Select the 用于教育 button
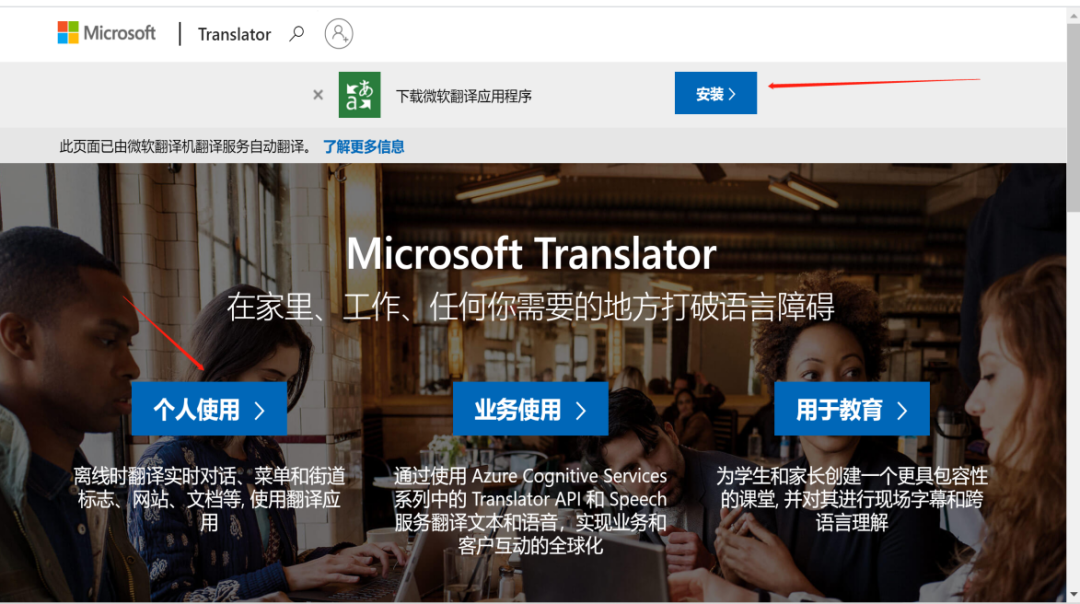Image resolution: width=1080 pixels, height=604 pixels. point(852,410)
